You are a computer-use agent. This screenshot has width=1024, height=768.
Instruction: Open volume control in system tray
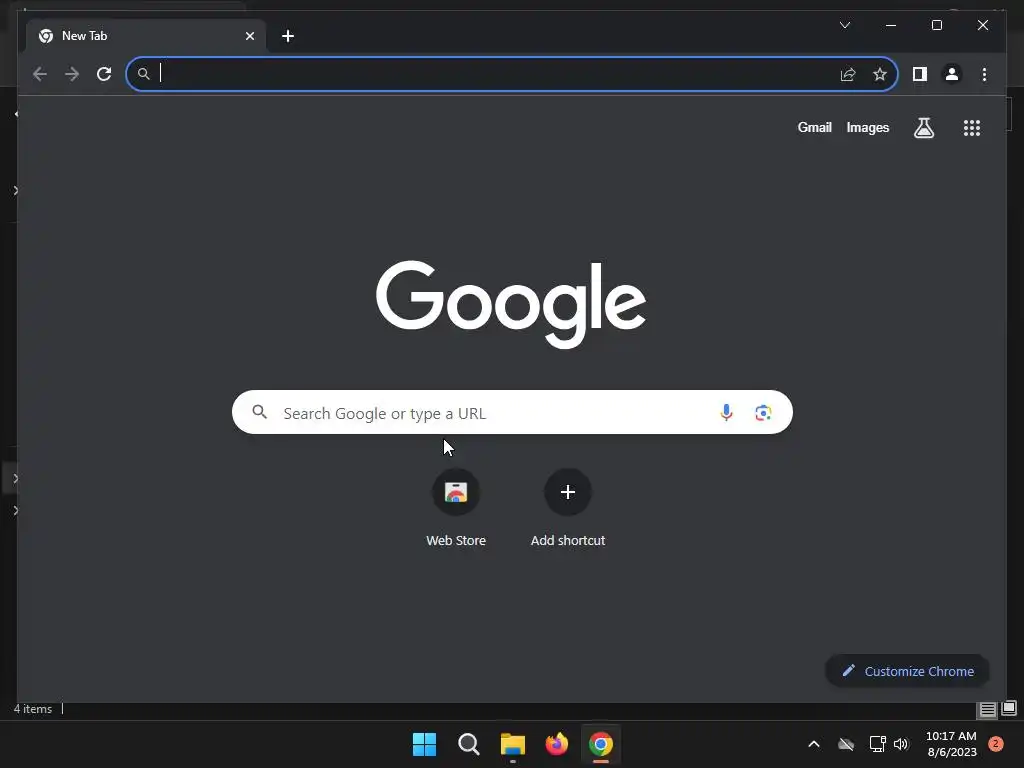pyautogui.click(x=901, y=744)
